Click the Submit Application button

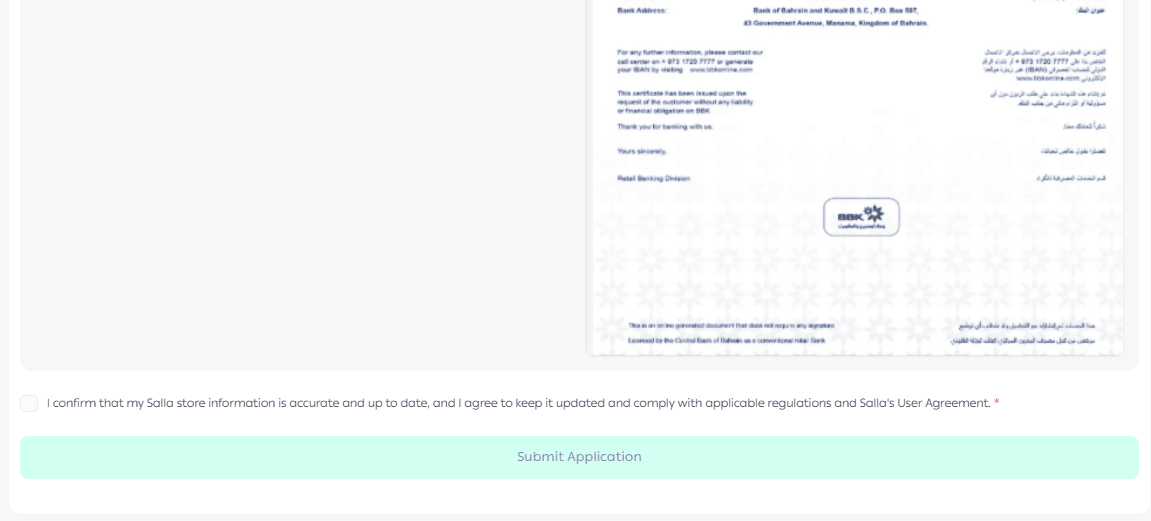click(579, 457)
